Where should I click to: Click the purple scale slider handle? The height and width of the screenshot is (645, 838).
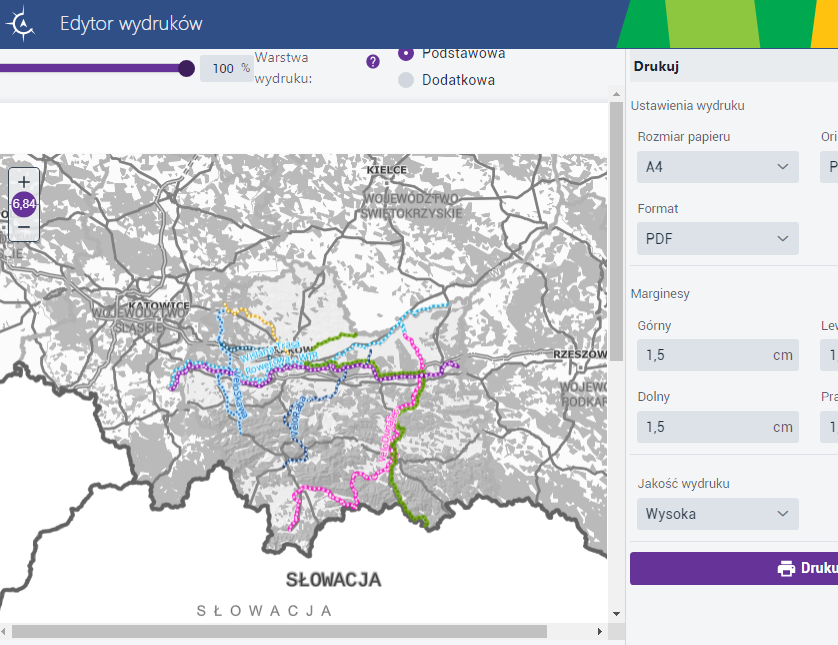click(x=186, y=68)
